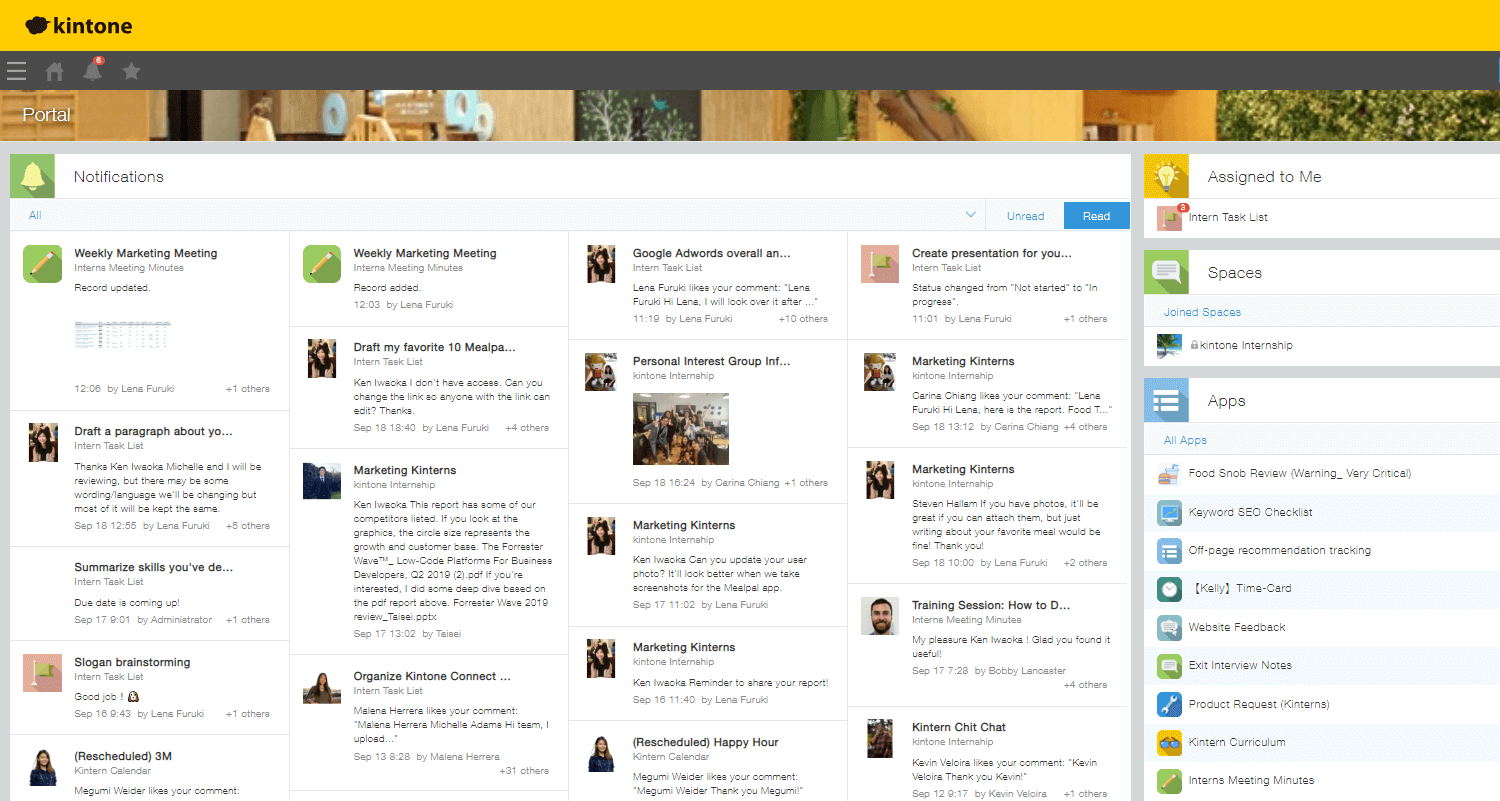
Task: Open 'Training Session: How to D...' notification title
Action: click(x=991, y=605)
